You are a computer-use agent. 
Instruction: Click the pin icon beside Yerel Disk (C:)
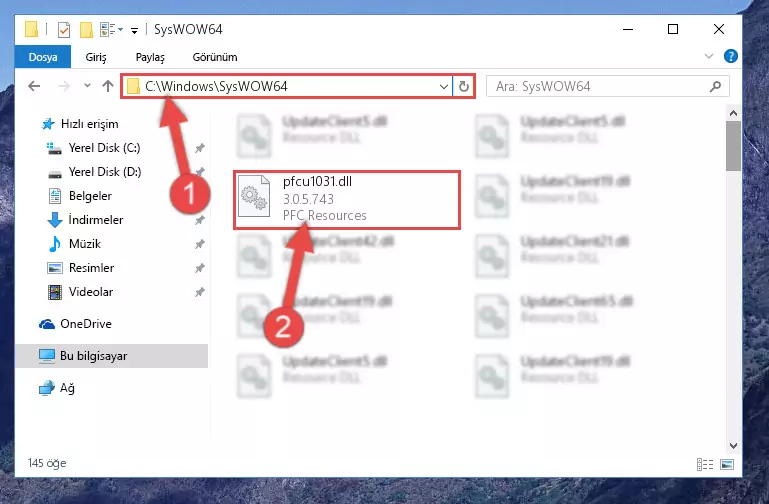(x=200, y=148)
